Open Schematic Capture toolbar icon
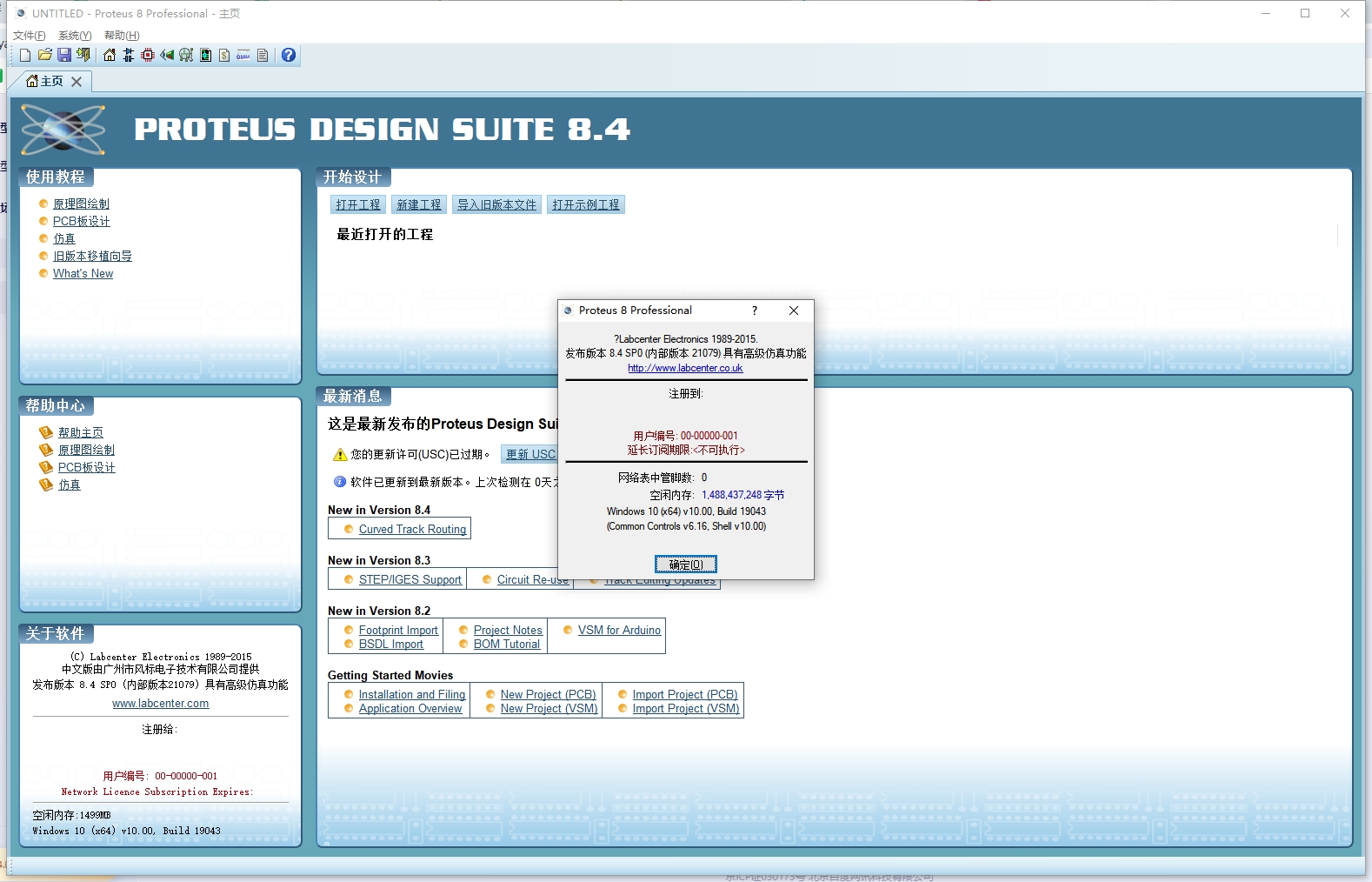This screenshot has height=882, width=1372. point(129,55)
